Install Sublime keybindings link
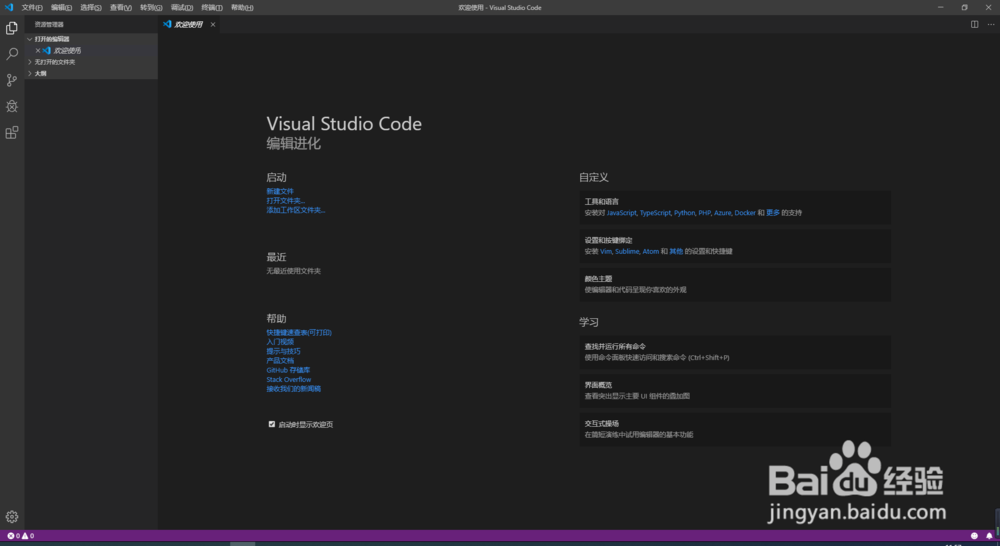 click(x=627, y=251)
